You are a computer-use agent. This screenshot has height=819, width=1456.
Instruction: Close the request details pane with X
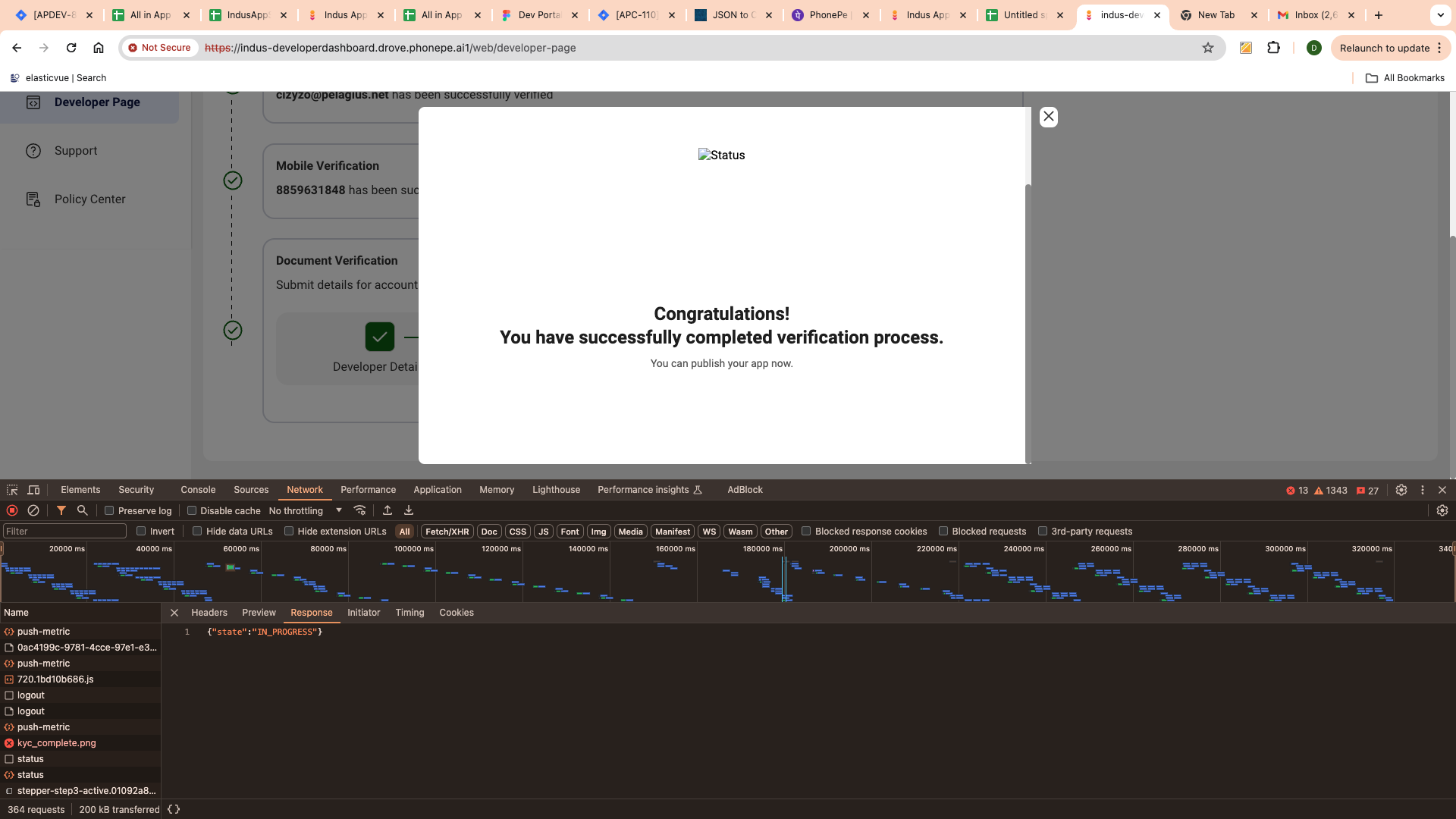(174, 613)
